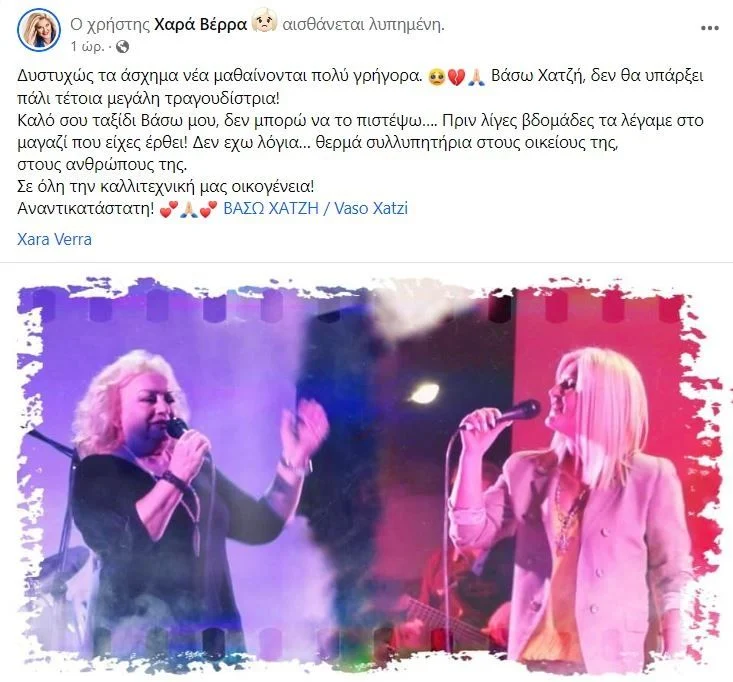Select the feeling text αισθάνεται λυπημένη

[363, 24]
